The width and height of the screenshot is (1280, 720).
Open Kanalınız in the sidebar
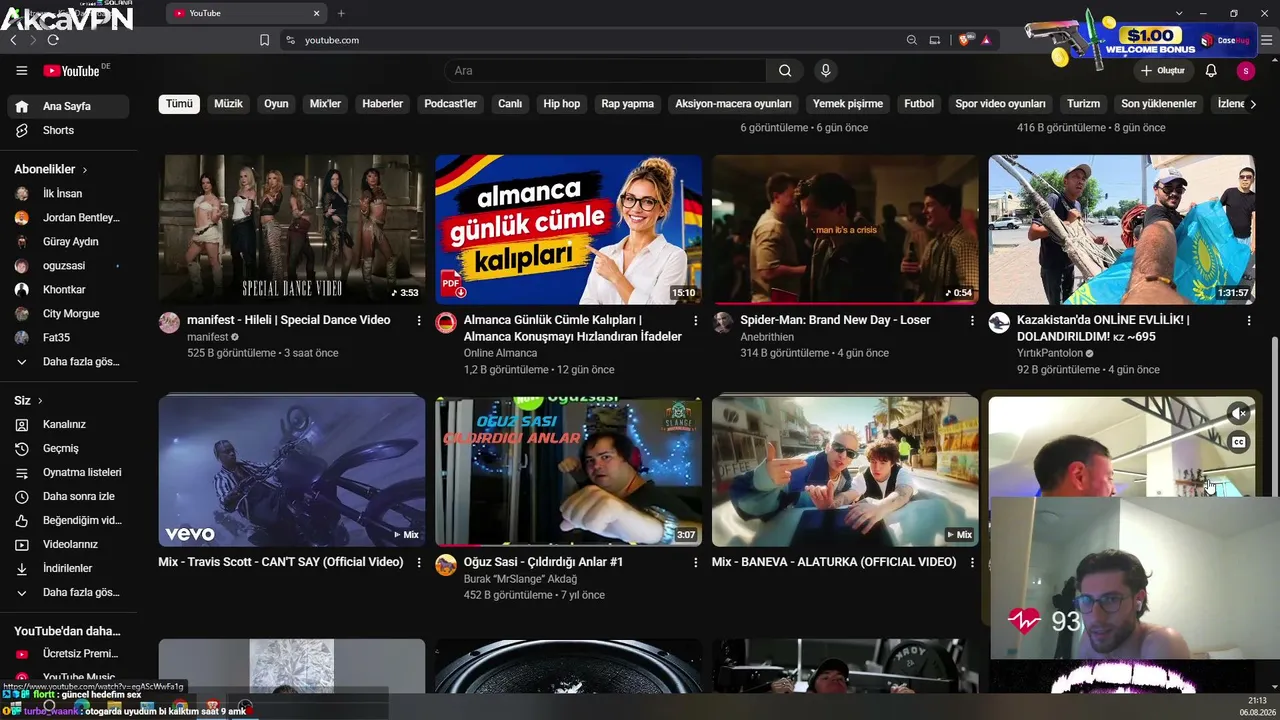click(70, 424)
